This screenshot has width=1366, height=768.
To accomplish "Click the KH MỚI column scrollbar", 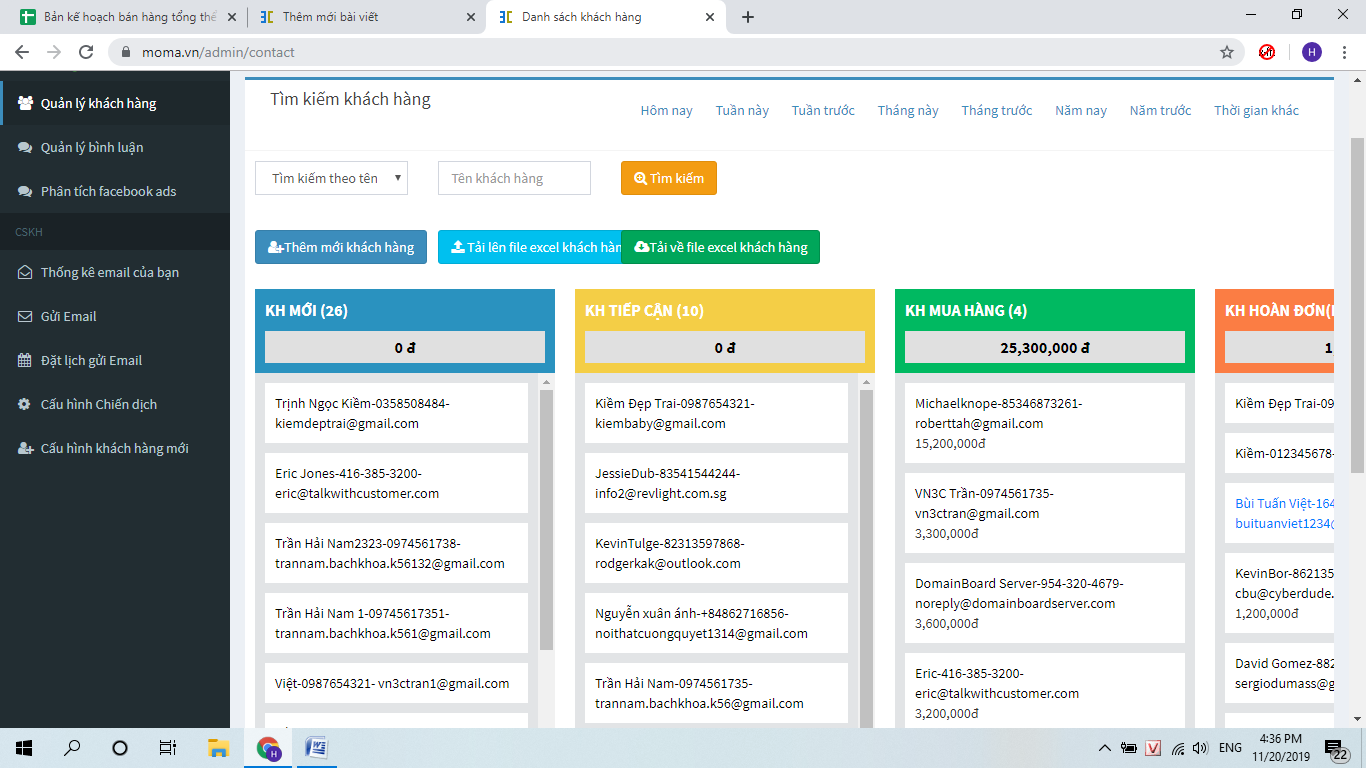I will pos(546,520).
